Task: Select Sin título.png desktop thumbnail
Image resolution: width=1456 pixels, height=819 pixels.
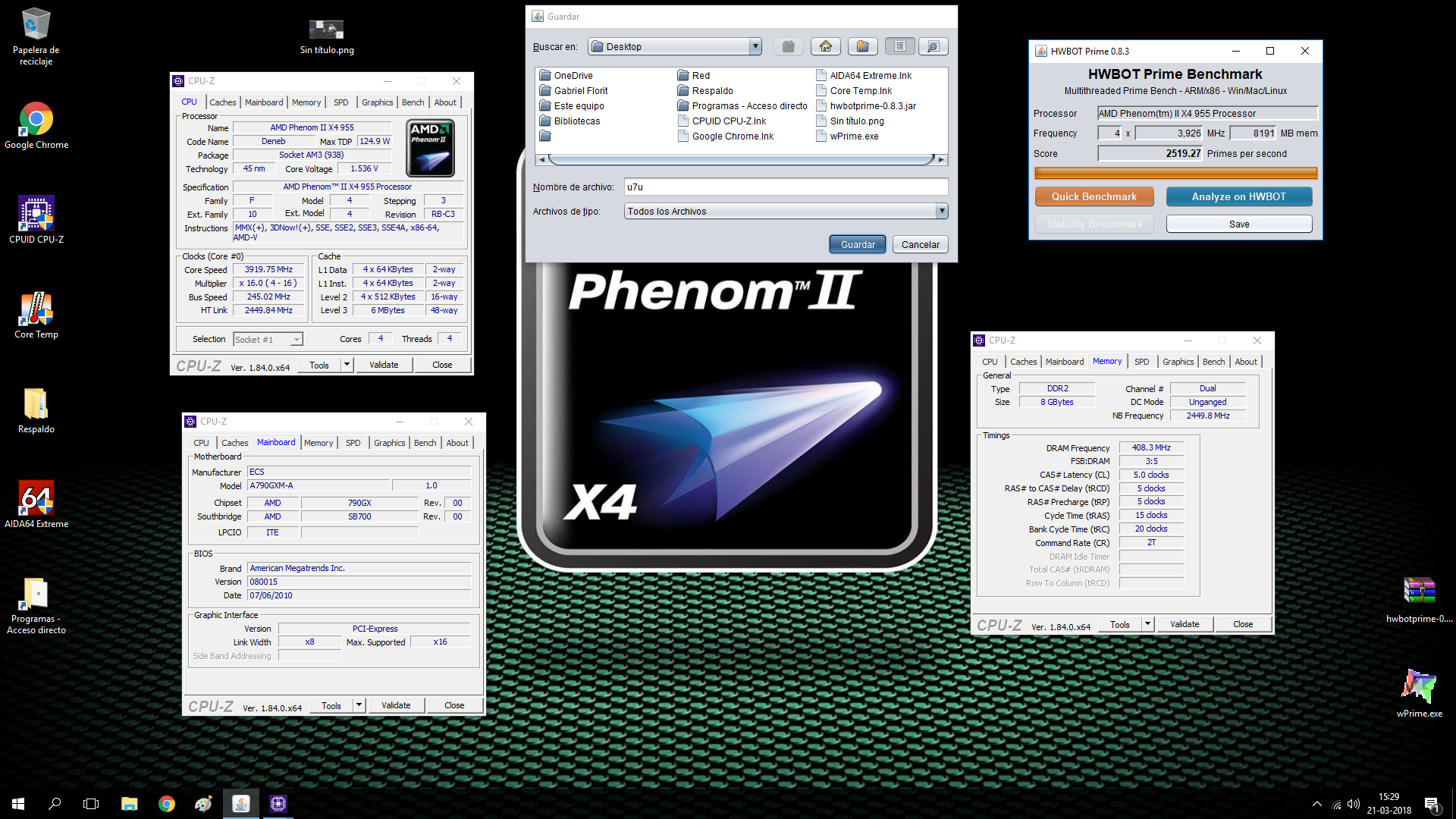Action: [x=327, y=37]
